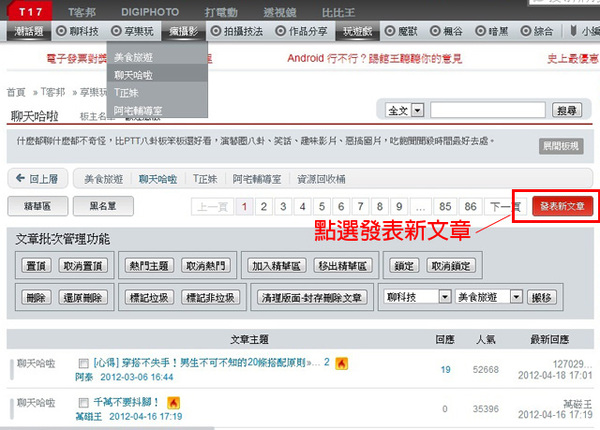Viewport: 600px width, 430px height.
Task: Open 透視鏡 in top navigation
Action: pyautogui.click(x=280, y=13)
